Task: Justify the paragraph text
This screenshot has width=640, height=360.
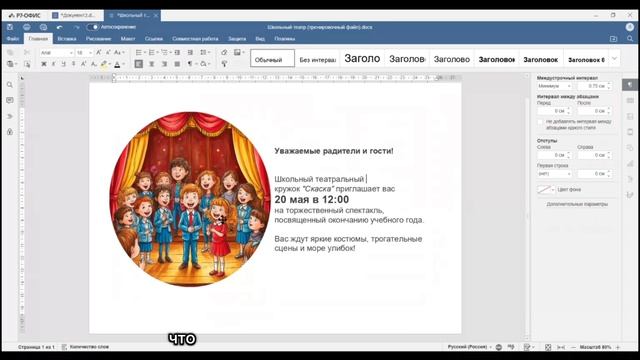Action: click(x=177, y=64)
